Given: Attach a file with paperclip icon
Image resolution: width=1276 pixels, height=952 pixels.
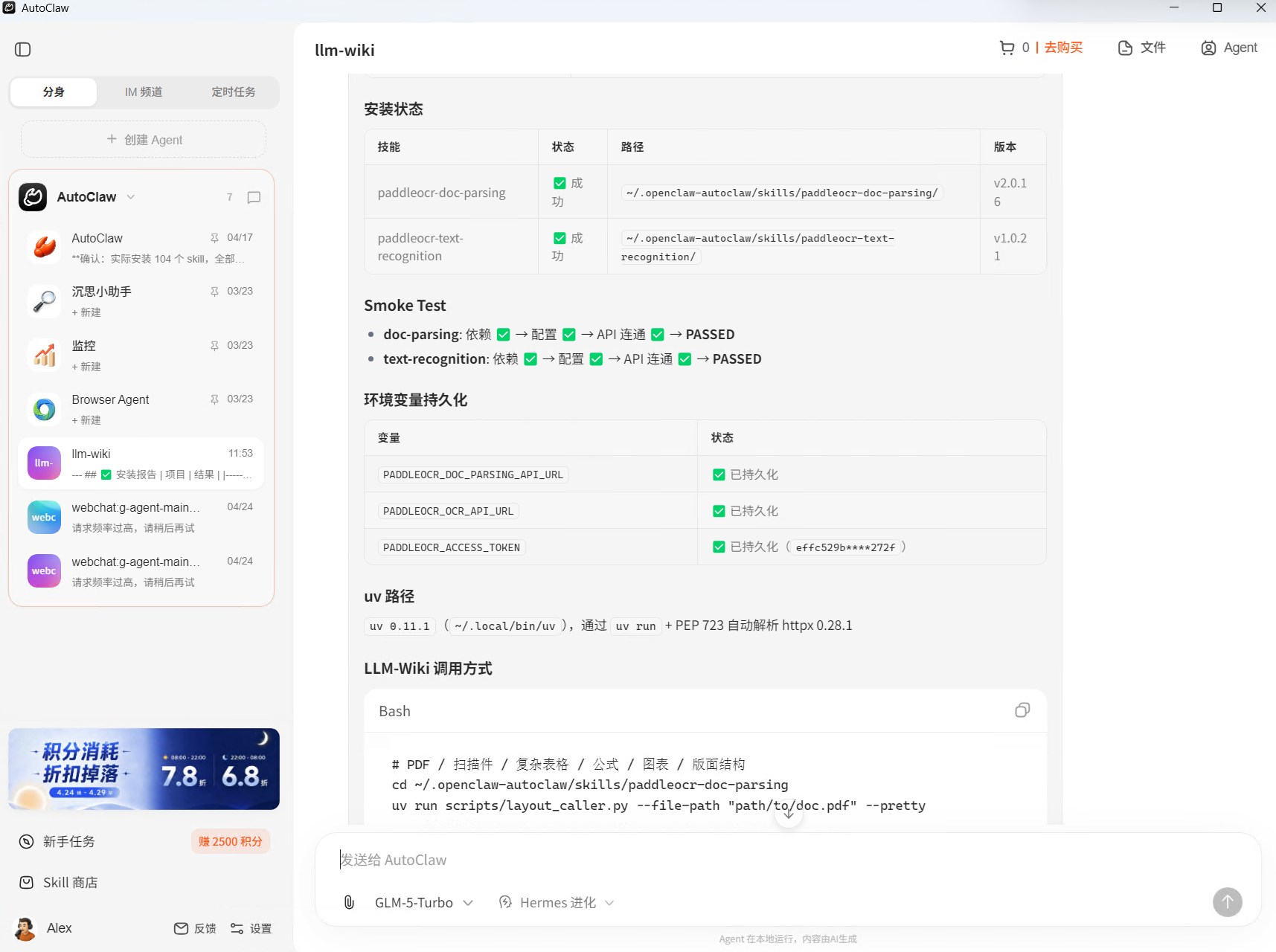Looking at the screenshot, I should (349, 902).
